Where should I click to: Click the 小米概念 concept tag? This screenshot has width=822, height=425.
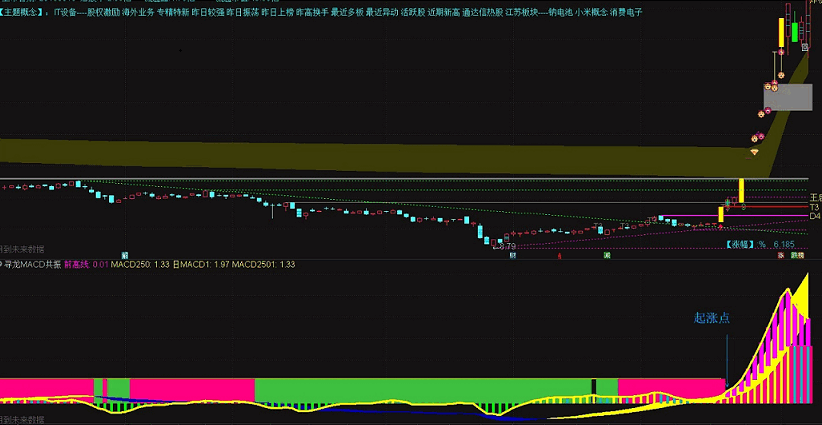pyautogui.click(x=591, y=12)
